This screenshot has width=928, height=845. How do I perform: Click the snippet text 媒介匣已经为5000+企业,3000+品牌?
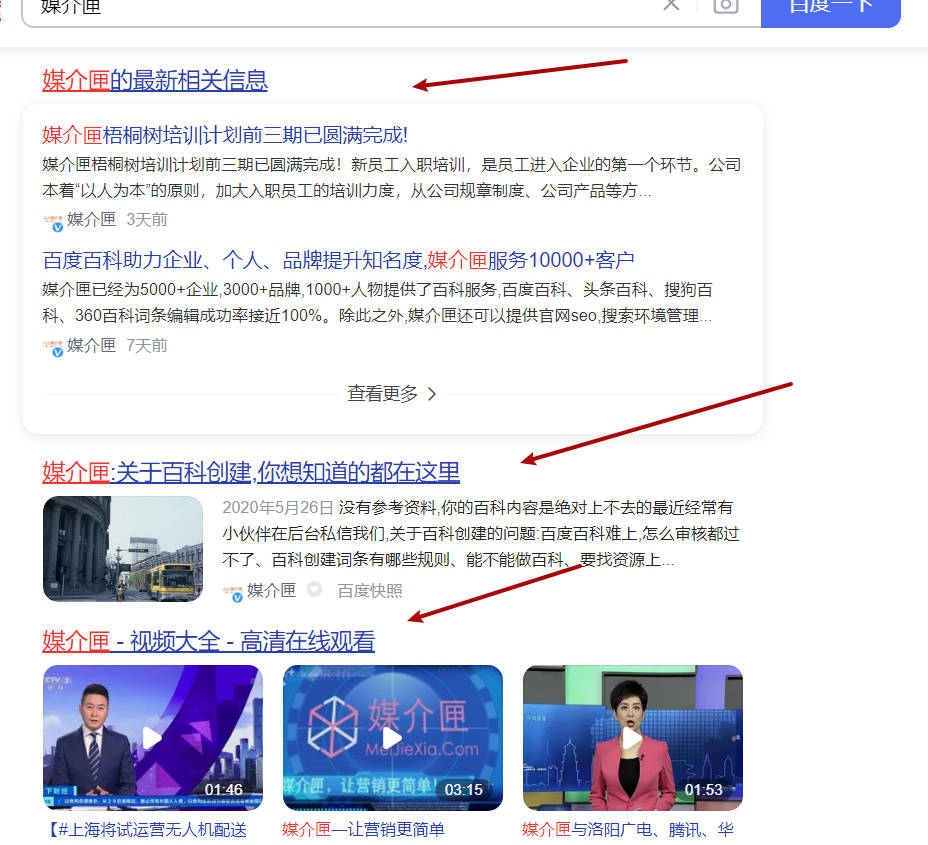[x=377, y=302]
